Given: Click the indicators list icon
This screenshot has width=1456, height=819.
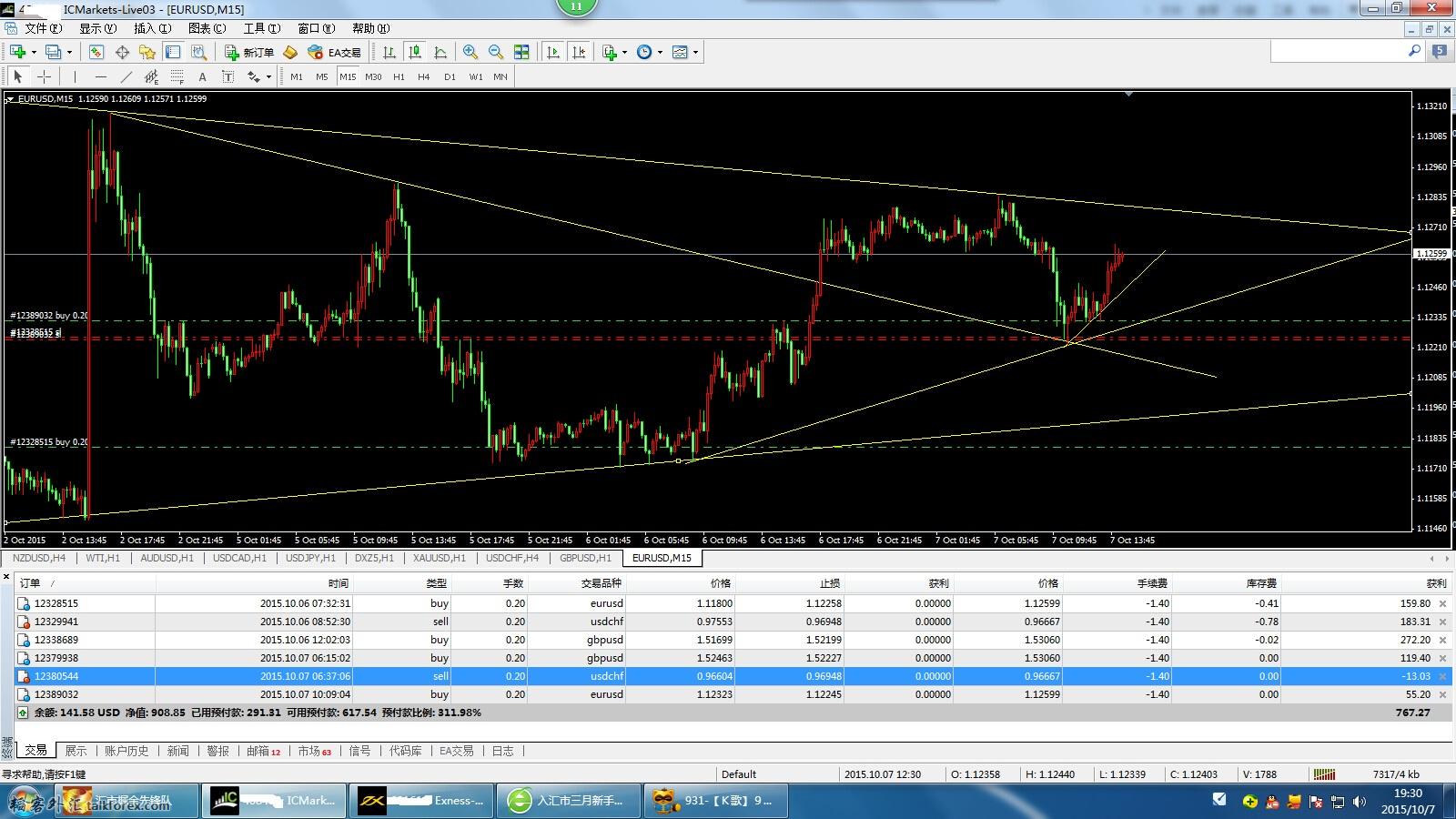Looking at the screenshot, I should [x=610, y=52].
